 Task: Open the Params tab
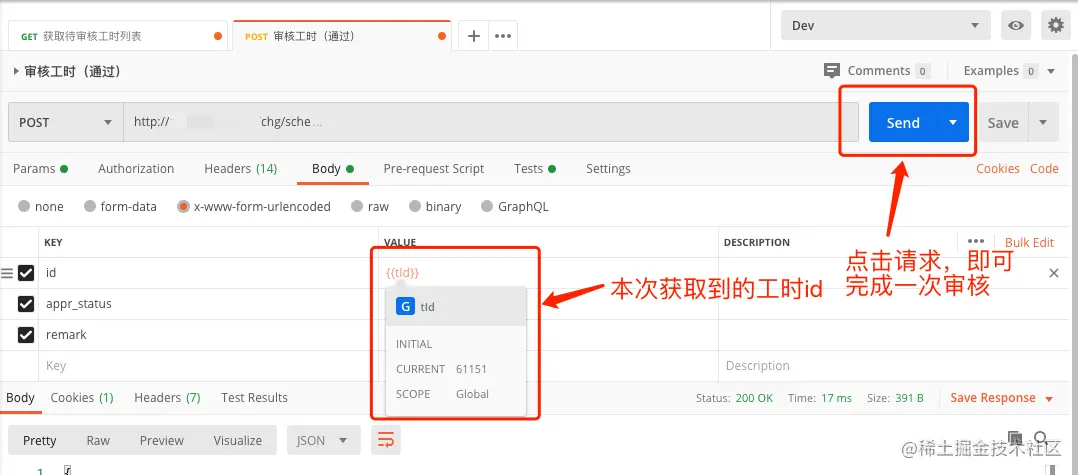click(41, 168)
